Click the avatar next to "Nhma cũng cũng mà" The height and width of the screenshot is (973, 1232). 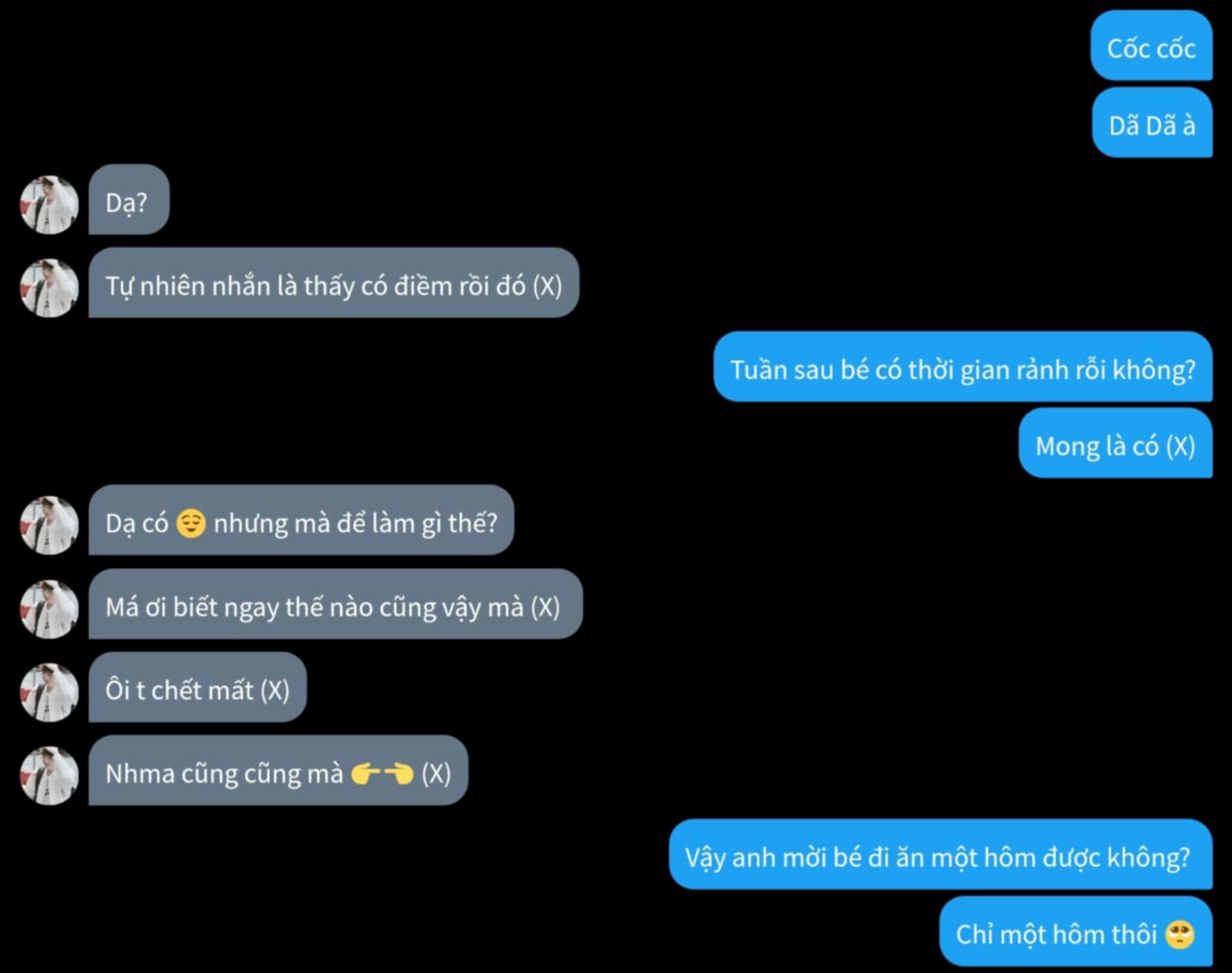(x=49, y=775)
